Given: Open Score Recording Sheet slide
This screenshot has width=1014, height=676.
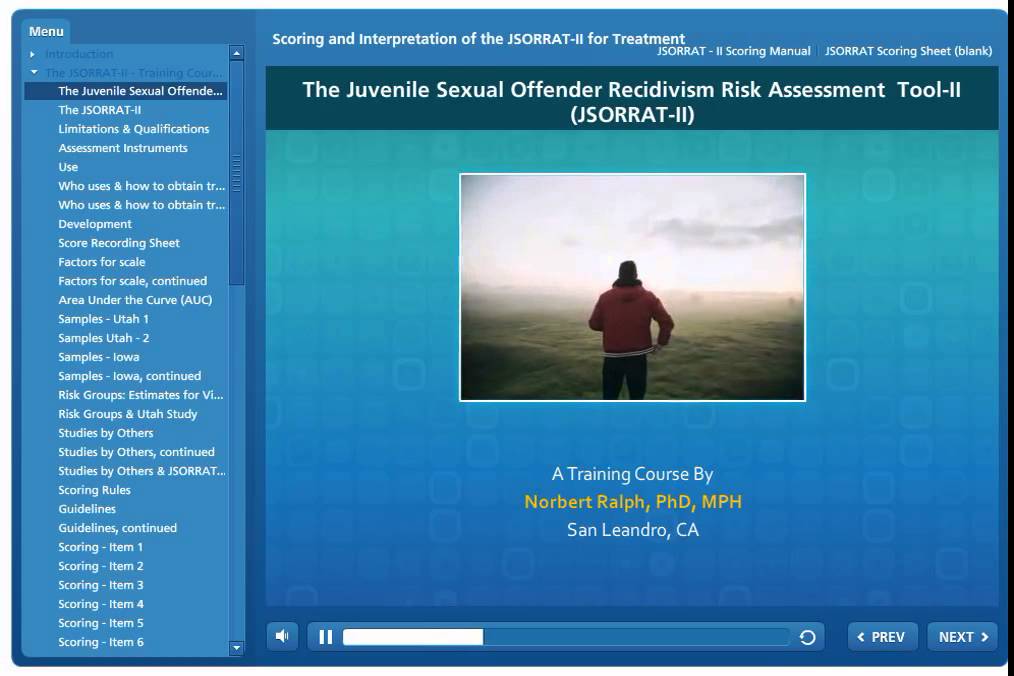Looking at the screenshot, I should pos(119,243).
